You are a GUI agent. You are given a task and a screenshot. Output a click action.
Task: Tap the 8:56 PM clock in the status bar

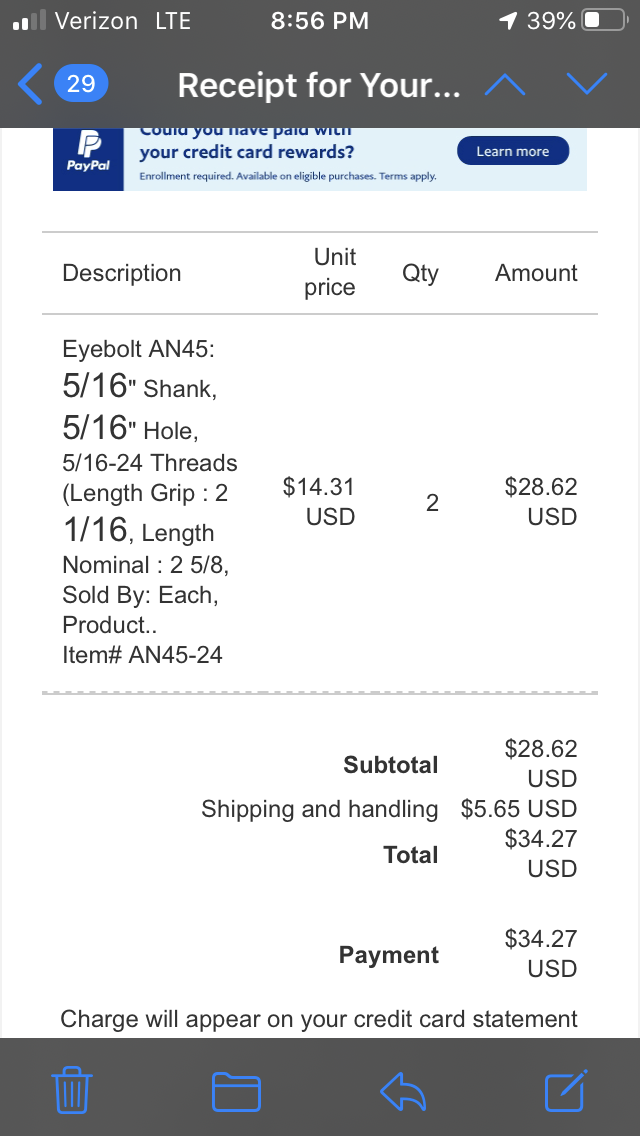pyautogui.click(x=320, y=21)
